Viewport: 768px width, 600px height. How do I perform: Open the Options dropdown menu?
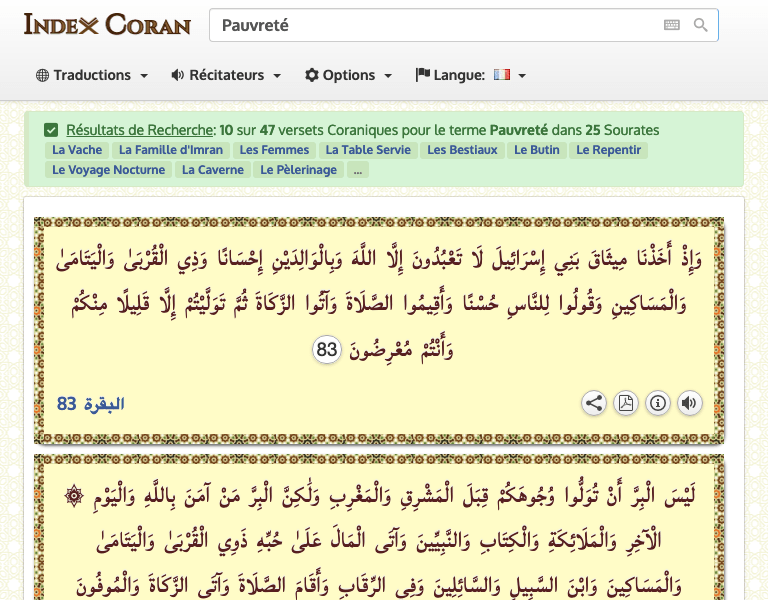348,75
